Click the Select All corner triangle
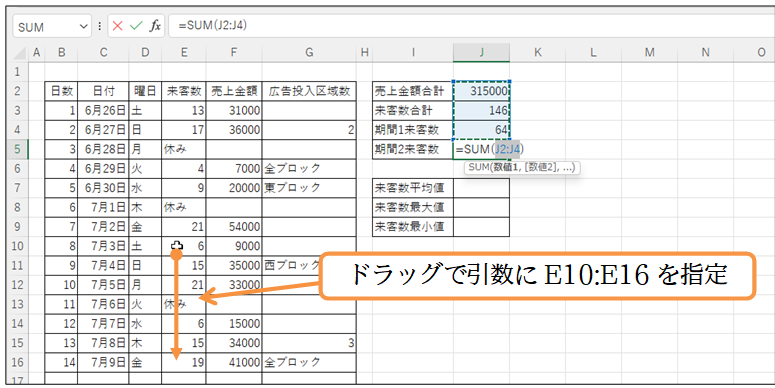 (x=20, y=52)
